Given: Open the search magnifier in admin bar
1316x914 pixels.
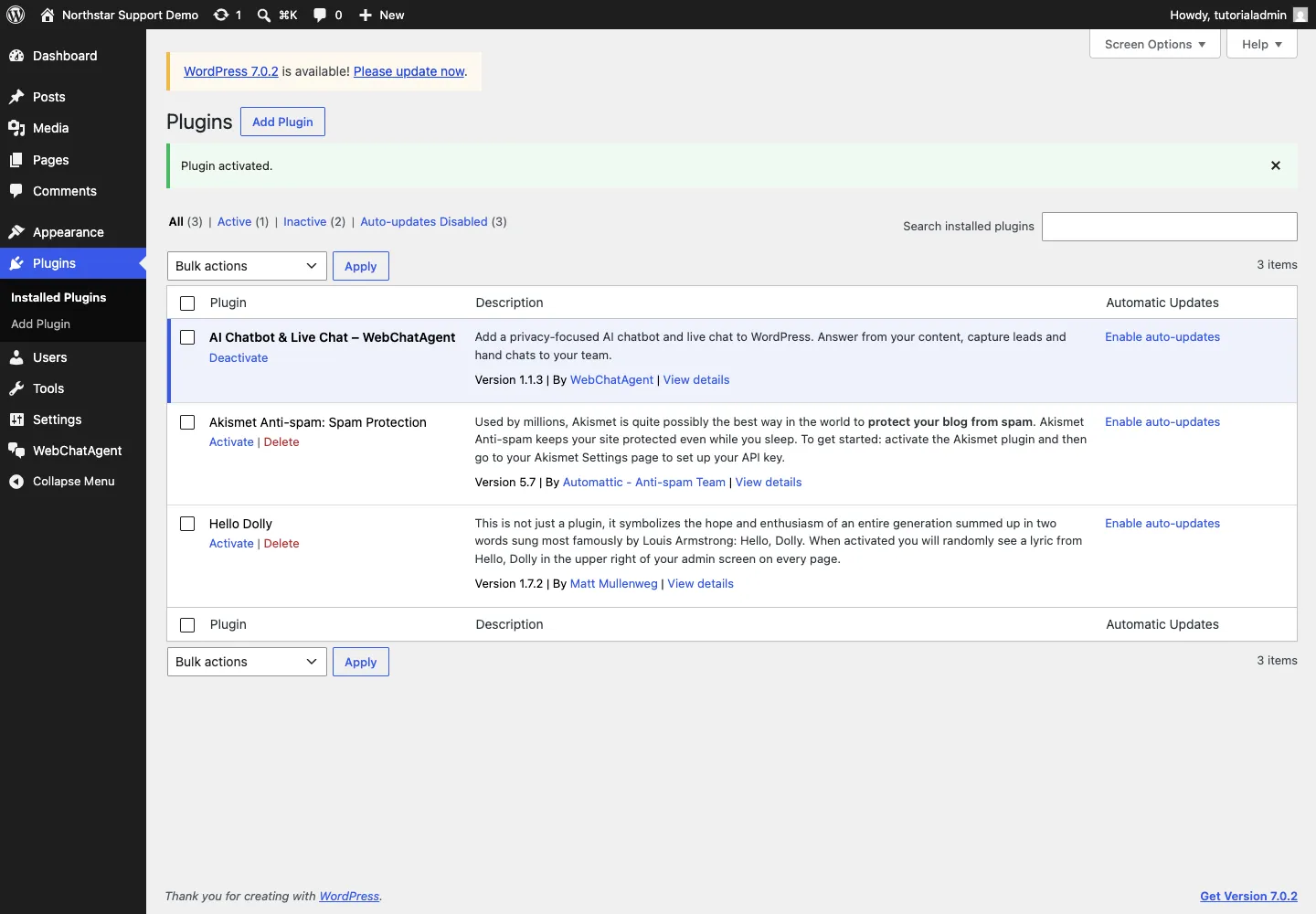Looking at the screenshot, I should click(264, 15).
